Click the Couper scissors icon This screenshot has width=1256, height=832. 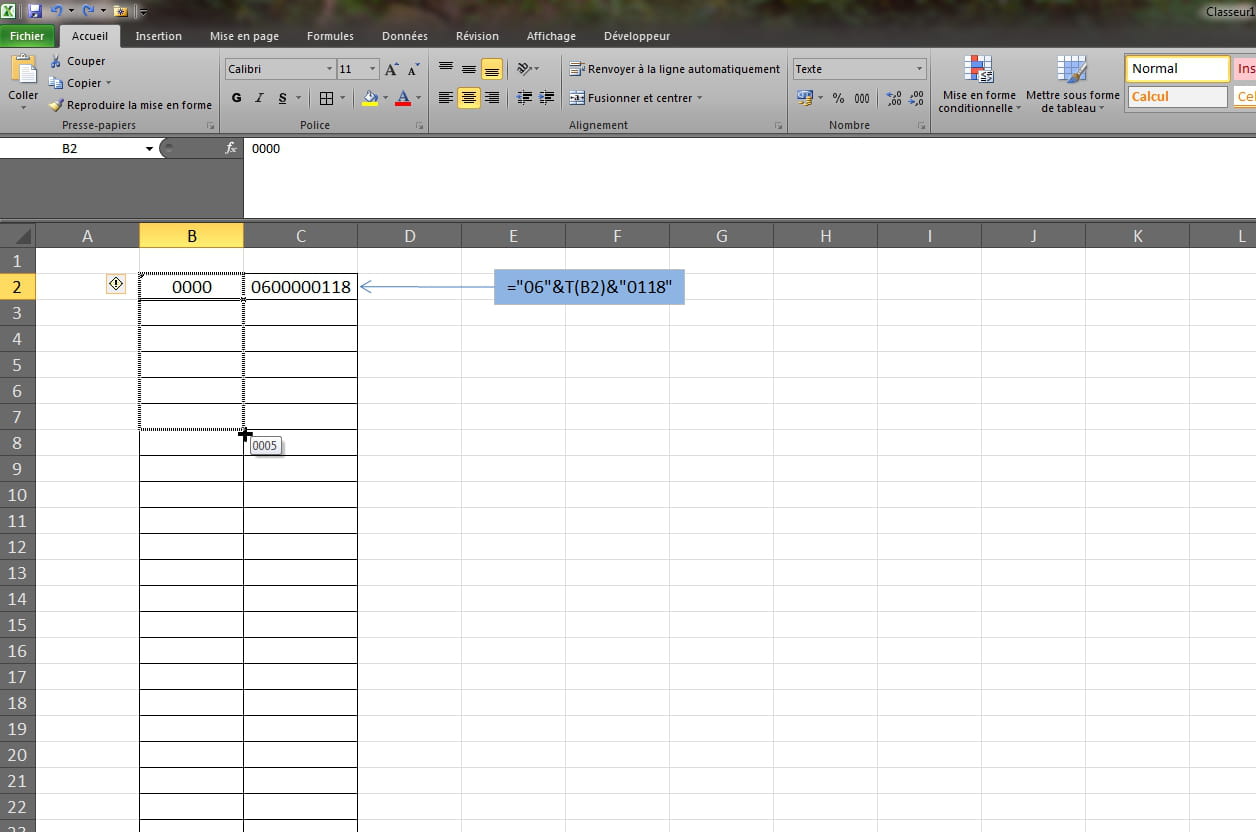[x=56, y=61]
